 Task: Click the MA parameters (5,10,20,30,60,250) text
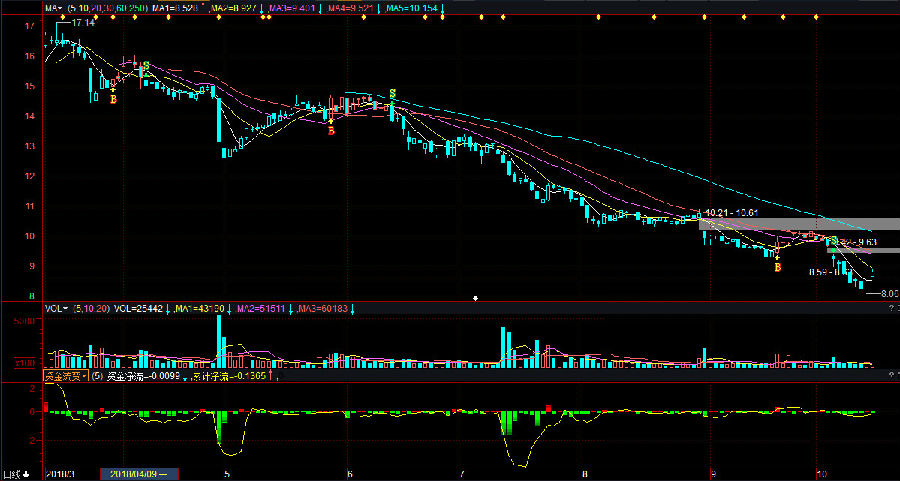tap(108, 8)
